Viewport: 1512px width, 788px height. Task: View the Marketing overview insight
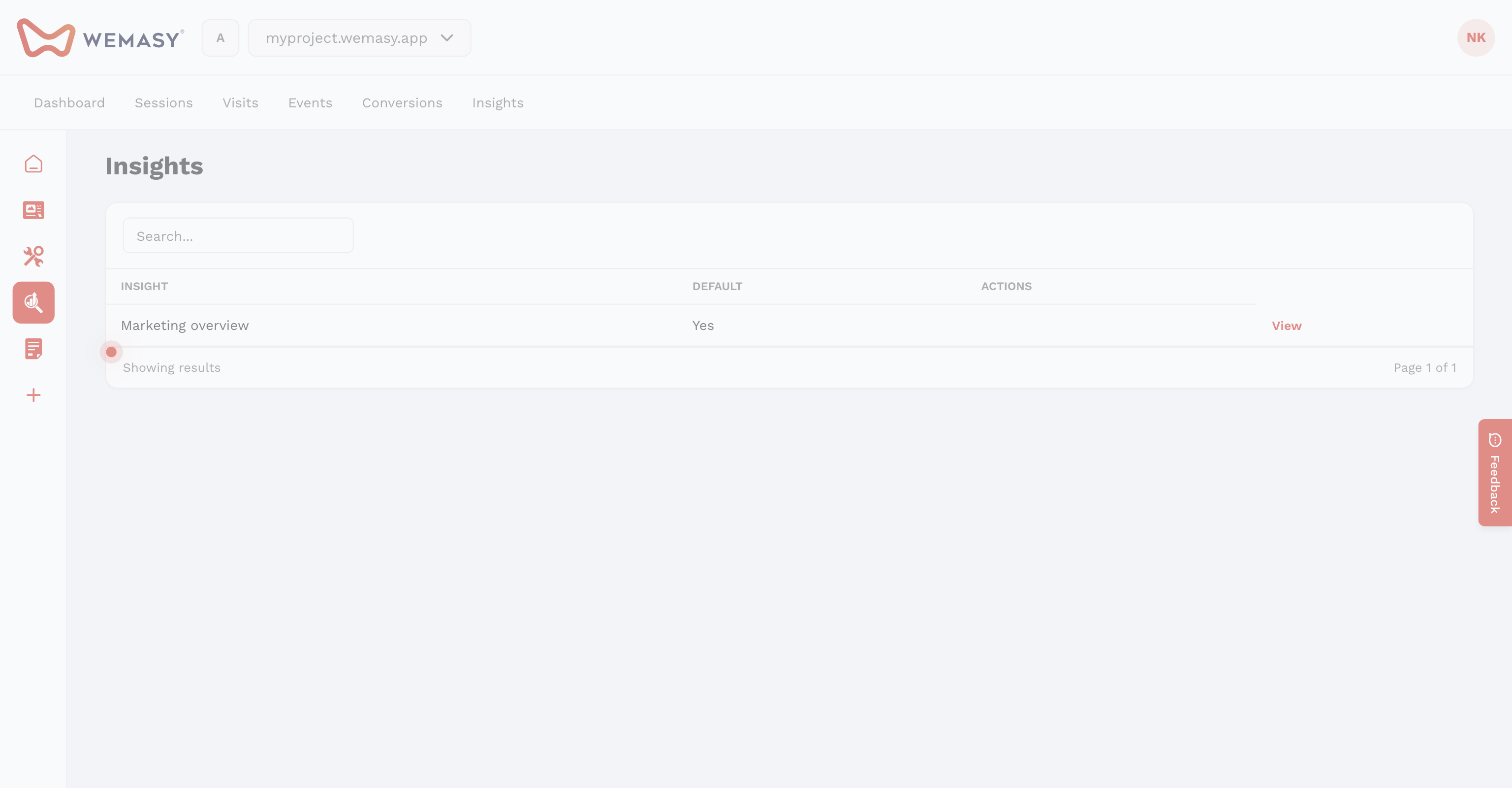pos(1287,326)
